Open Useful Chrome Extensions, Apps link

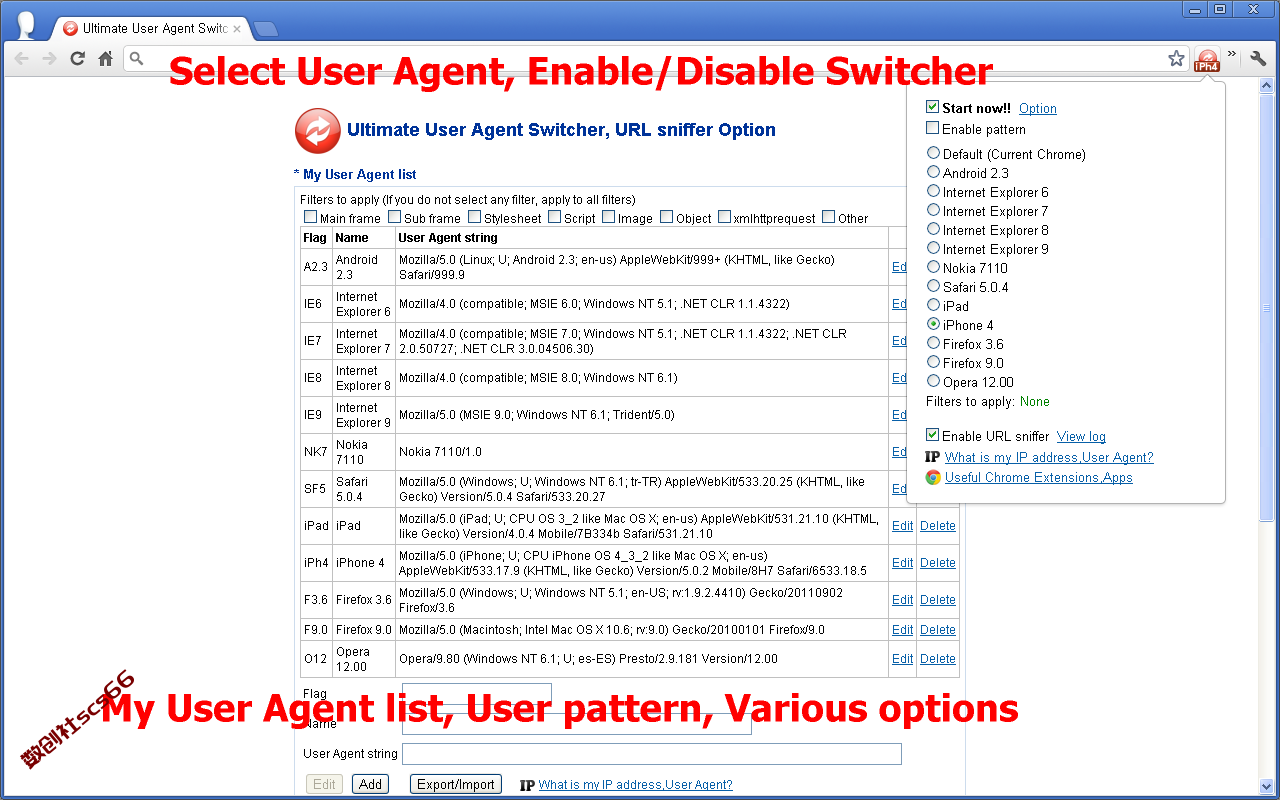(1039, 478)
